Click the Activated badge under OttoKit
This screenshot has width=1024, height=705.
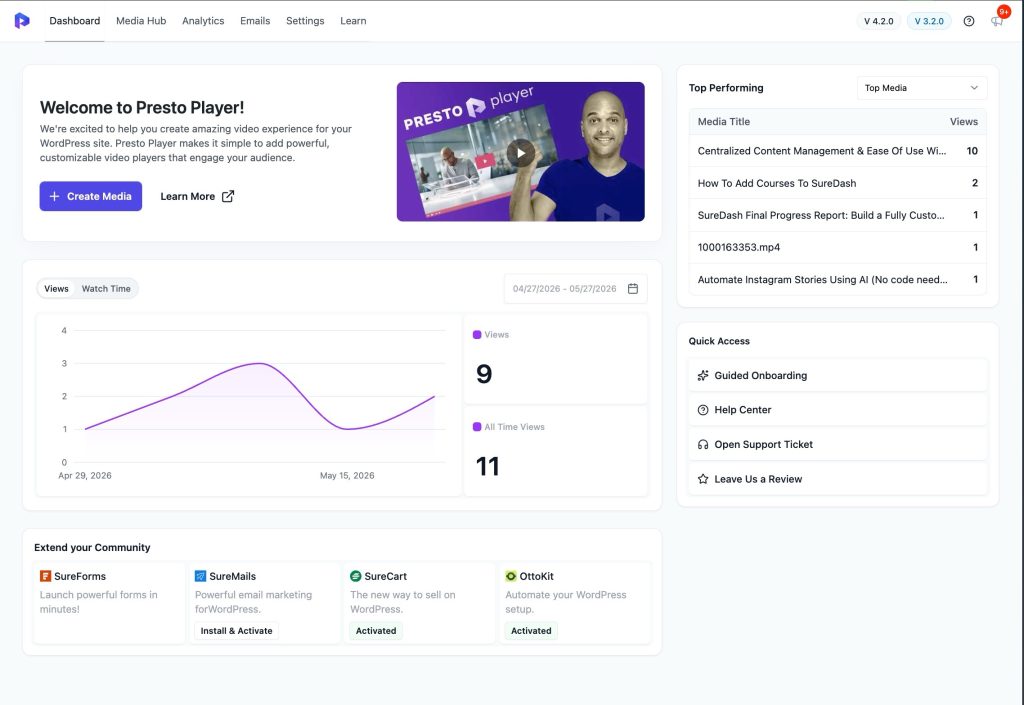(x=531, y=631)
